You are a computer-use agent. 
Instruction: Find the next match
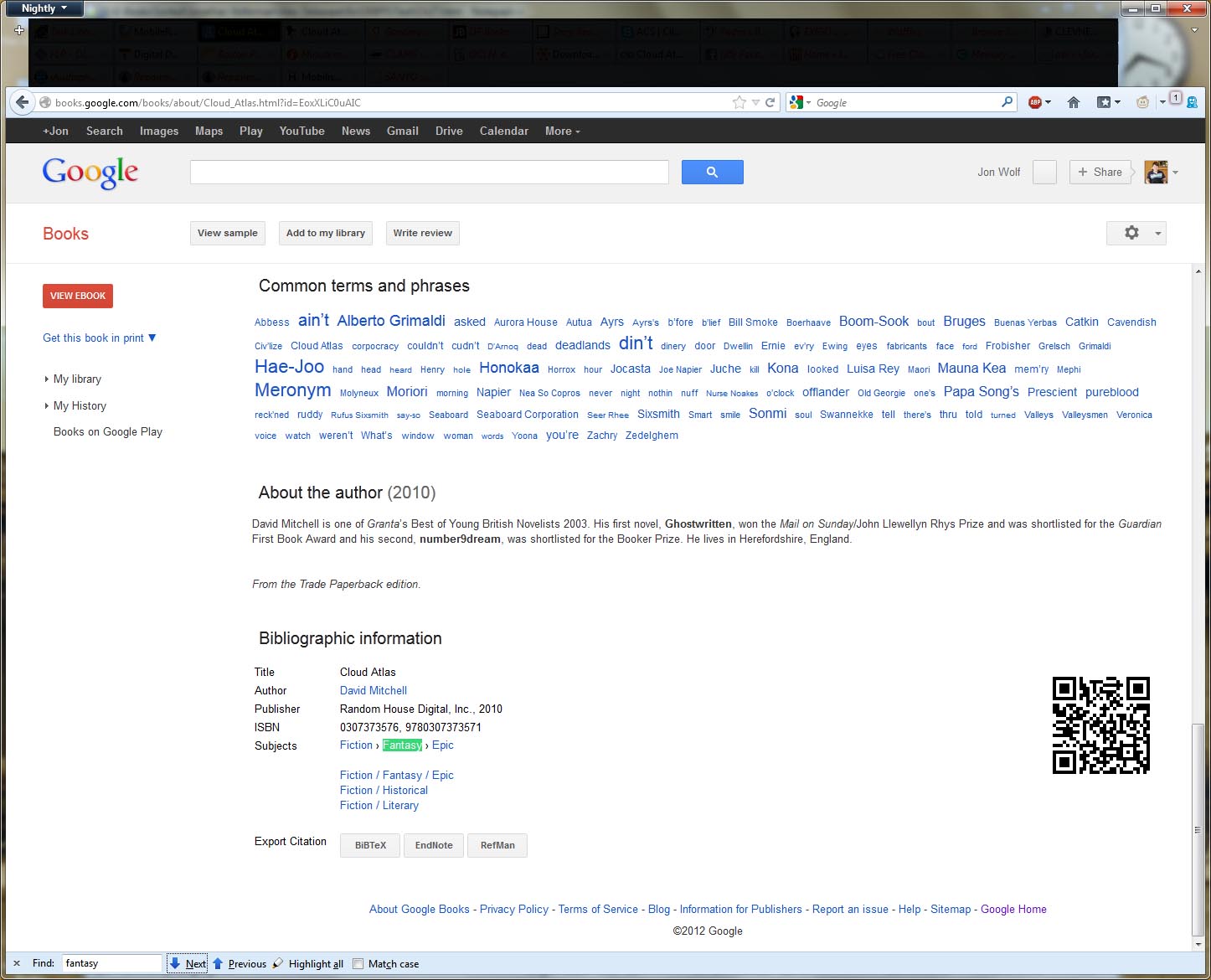188,963
